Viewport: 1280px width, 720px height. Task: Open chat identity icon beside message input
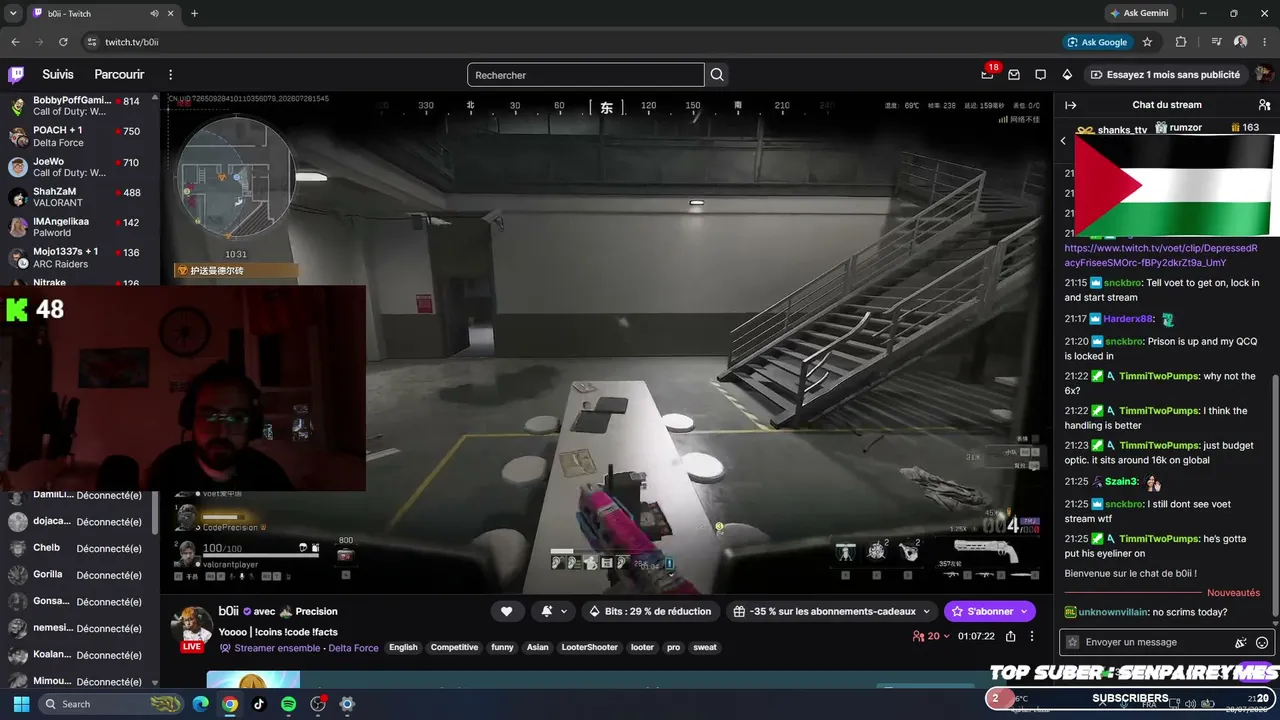[x=1073, y=642]
